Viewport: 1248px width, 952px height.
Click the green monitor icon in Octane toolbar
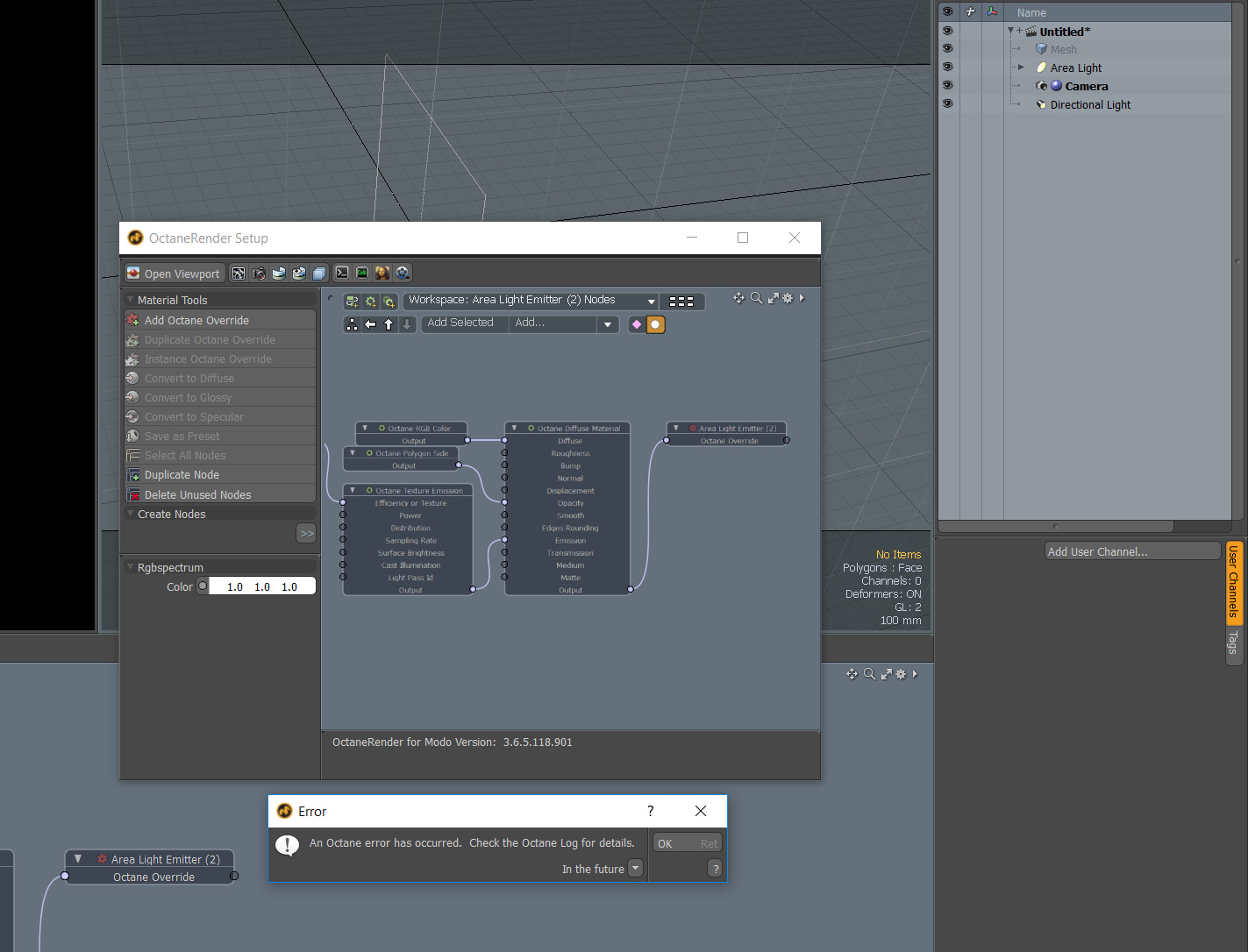362,274
